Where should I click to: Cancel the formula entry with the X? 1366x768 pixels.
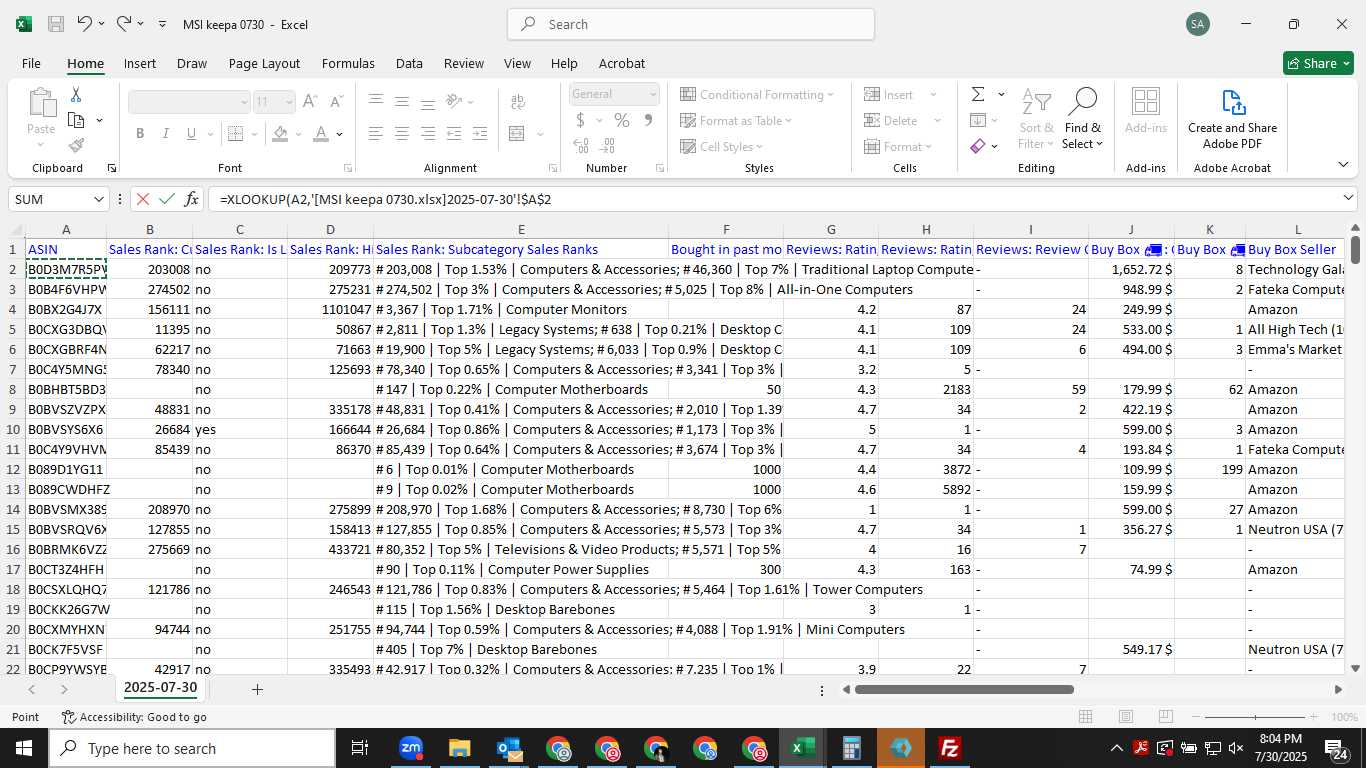tap(143, 199)
